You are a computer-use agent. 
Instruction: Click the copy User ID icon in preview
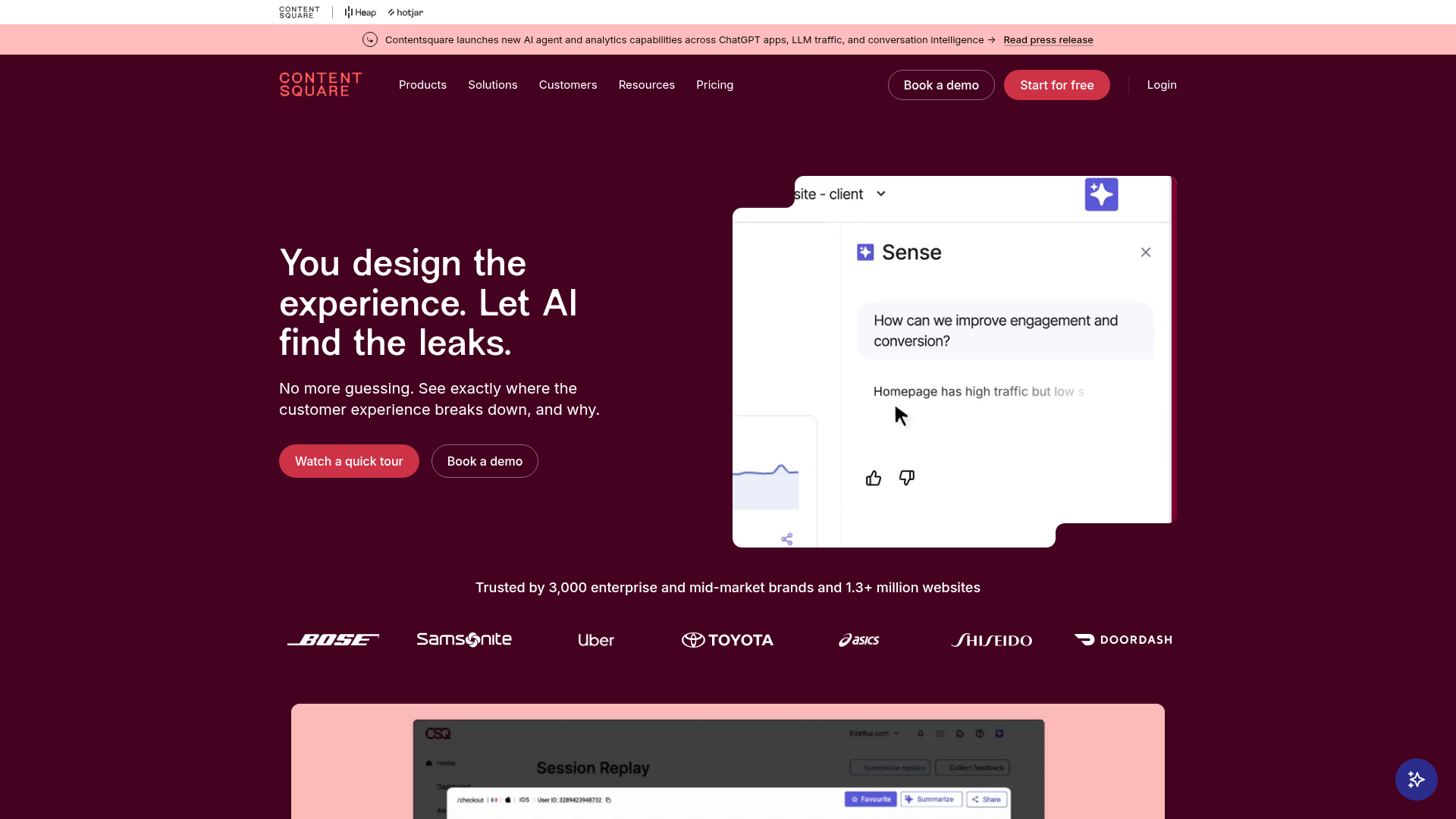[608, 799]
